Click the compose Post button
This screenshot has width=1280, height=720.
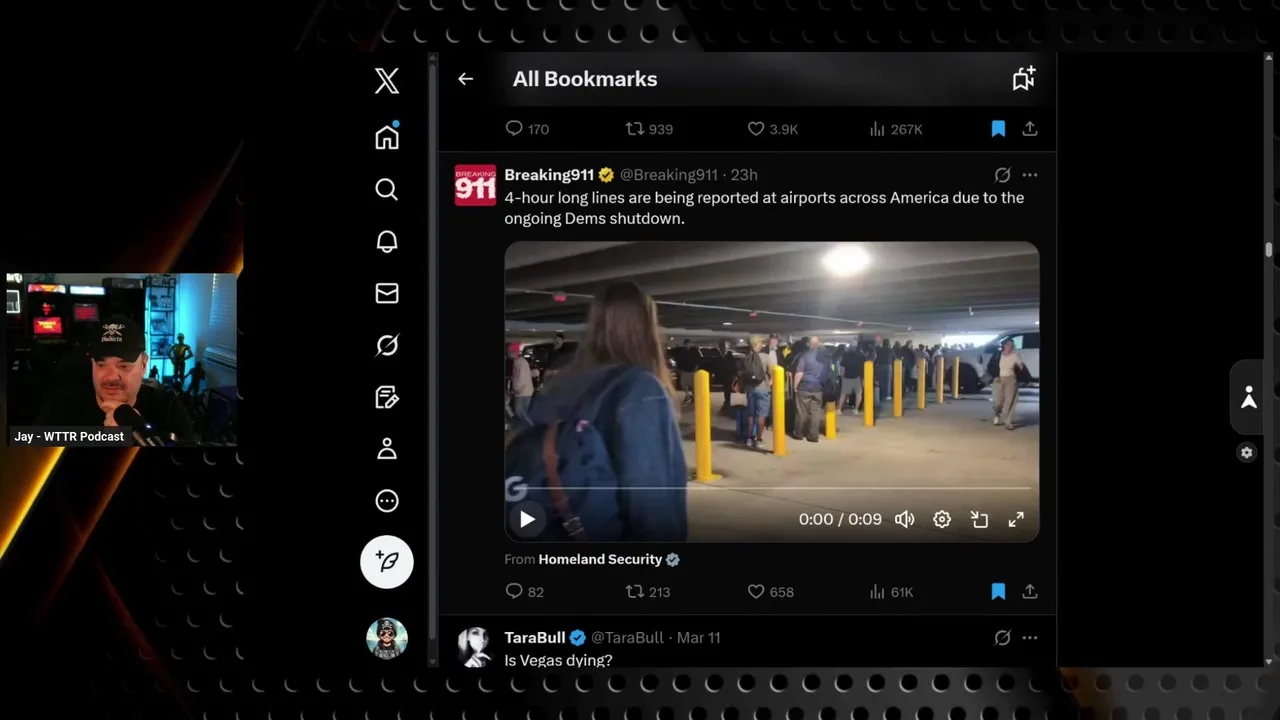387,561
